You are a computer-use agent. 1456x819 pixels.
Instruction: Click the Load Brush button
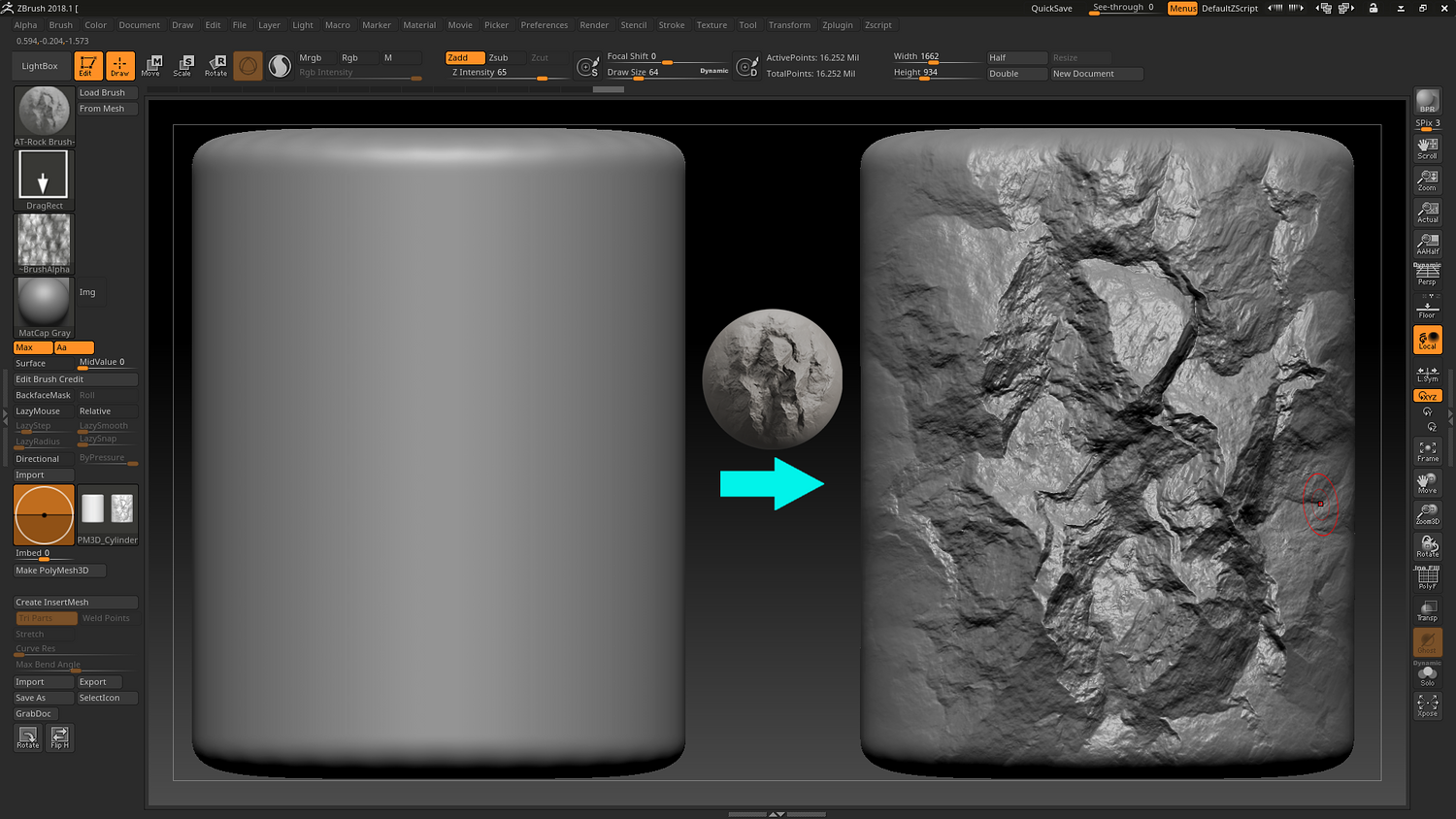point(107,93)
